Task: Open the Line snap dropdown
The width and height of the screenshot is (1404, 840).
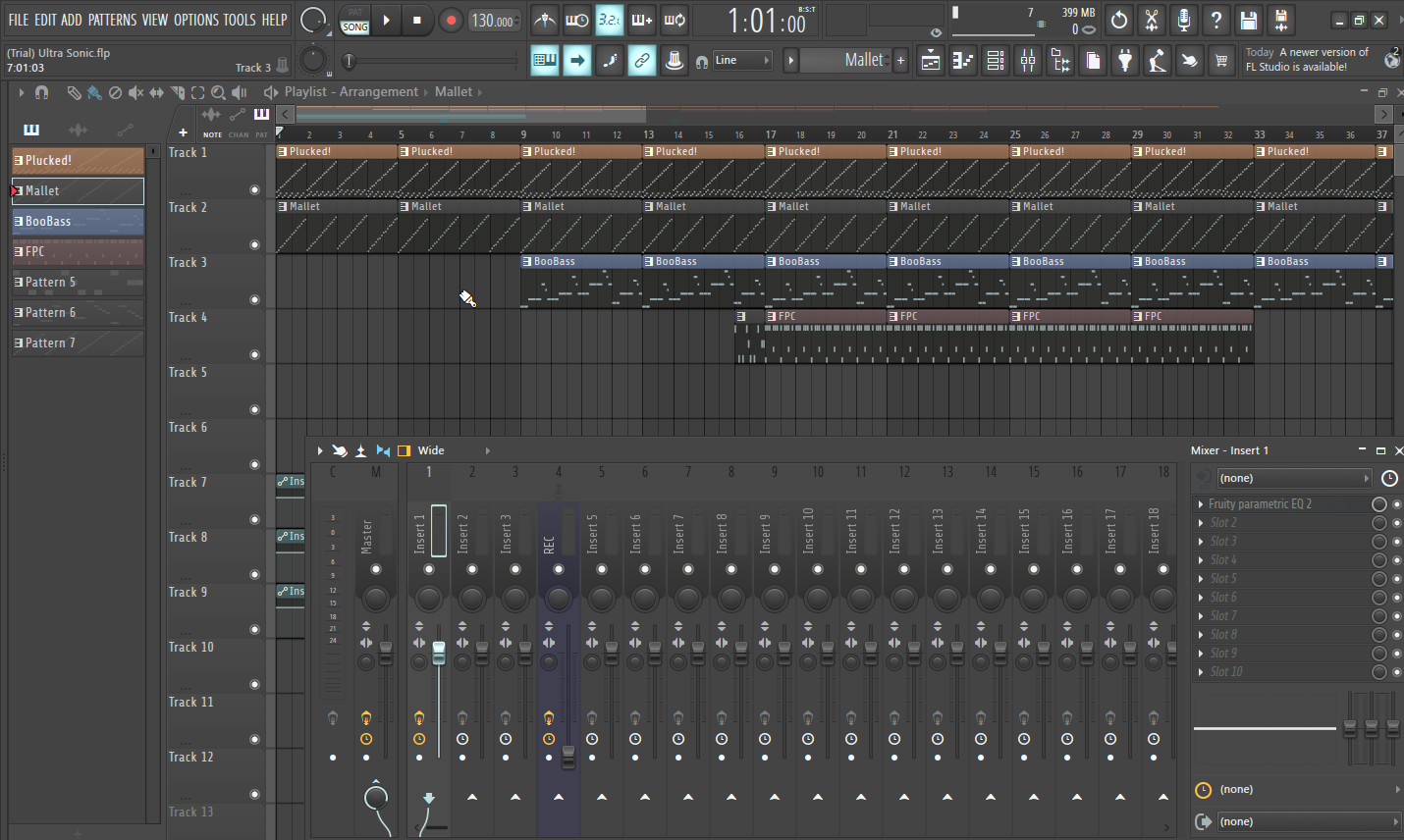Action: (740, 61)
